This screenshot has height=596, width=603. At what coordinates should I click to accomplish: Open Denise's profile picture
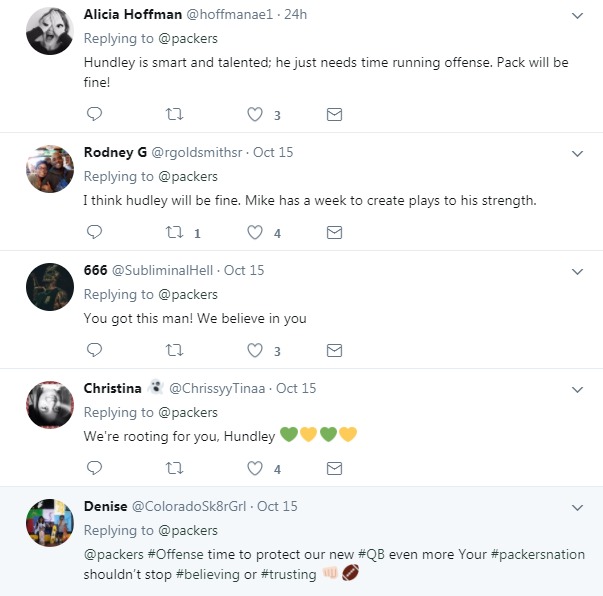[x=50, y=522]
